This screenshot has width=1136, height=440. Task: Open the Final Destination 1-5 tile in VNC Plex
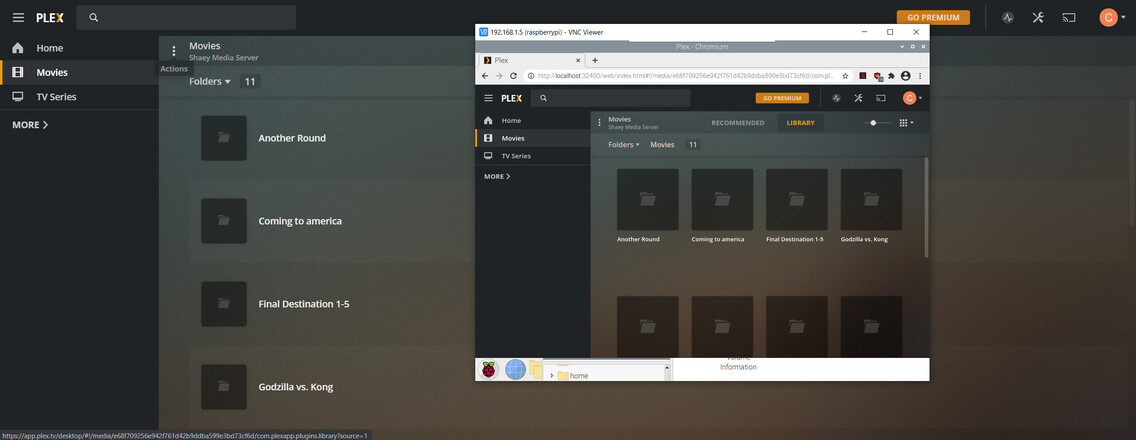coord(796,200)
